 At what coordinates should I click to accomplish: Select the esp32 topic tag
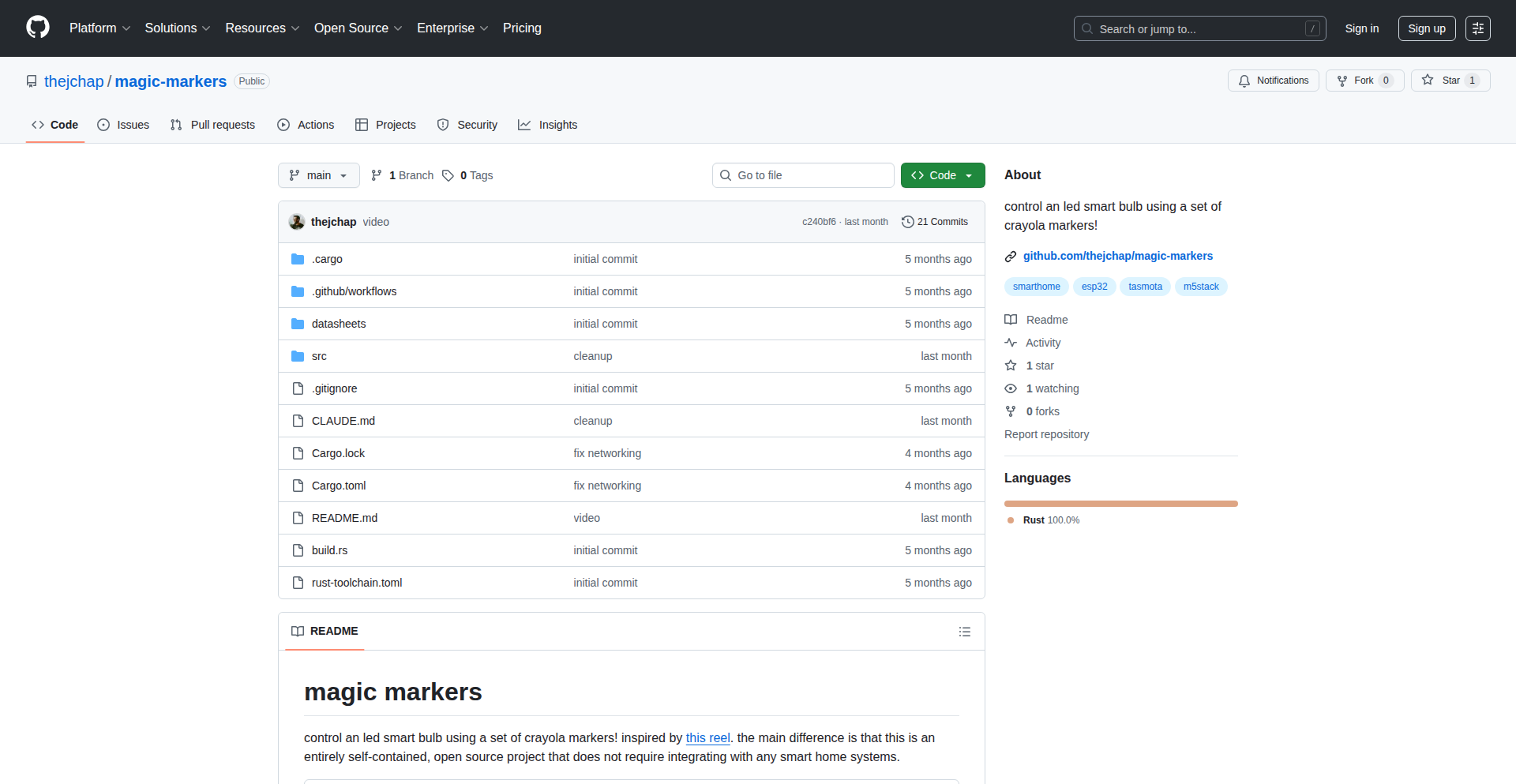1094,287
